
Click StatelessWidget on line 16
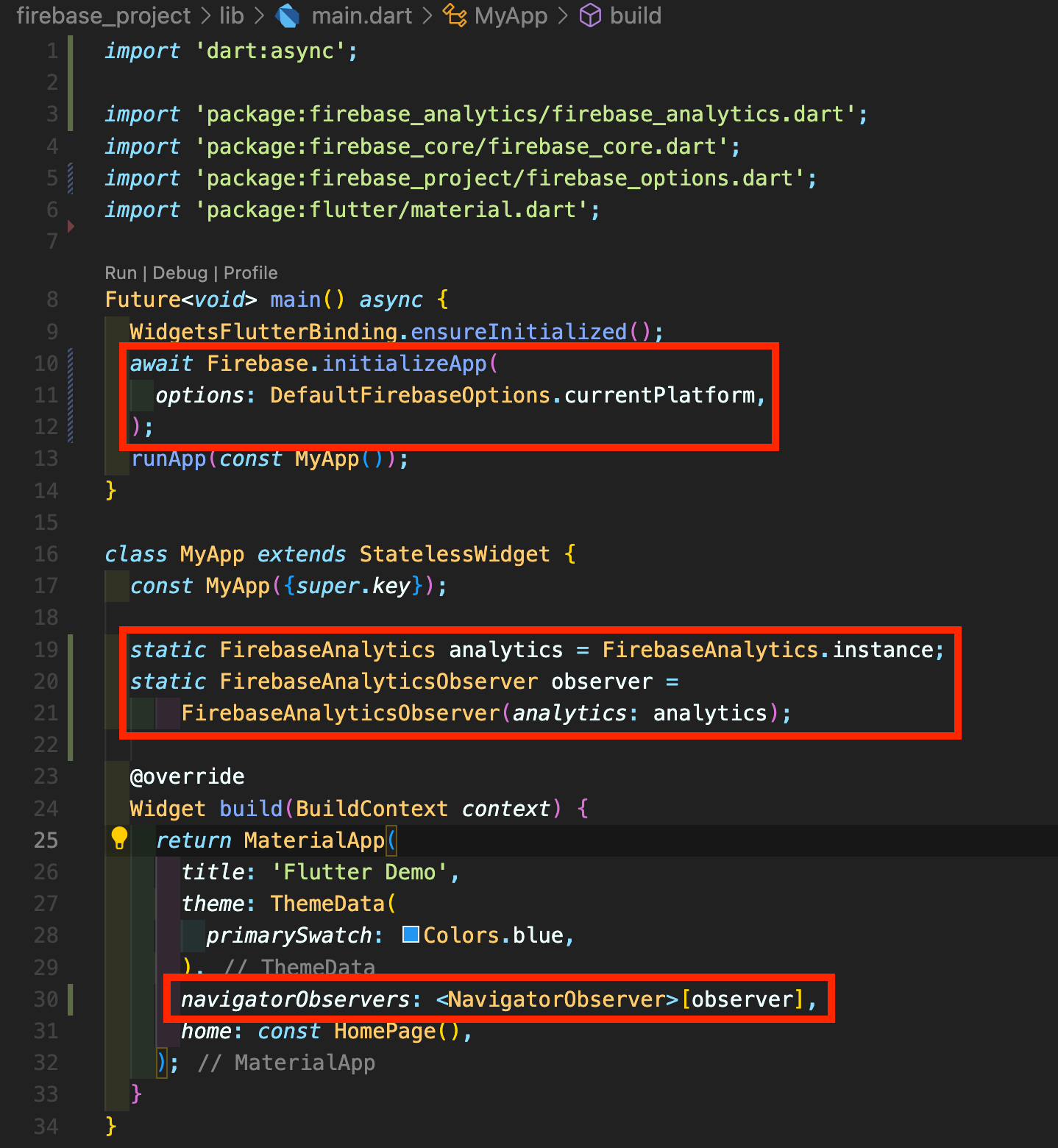pyautogui.click(x=455, y=554)
